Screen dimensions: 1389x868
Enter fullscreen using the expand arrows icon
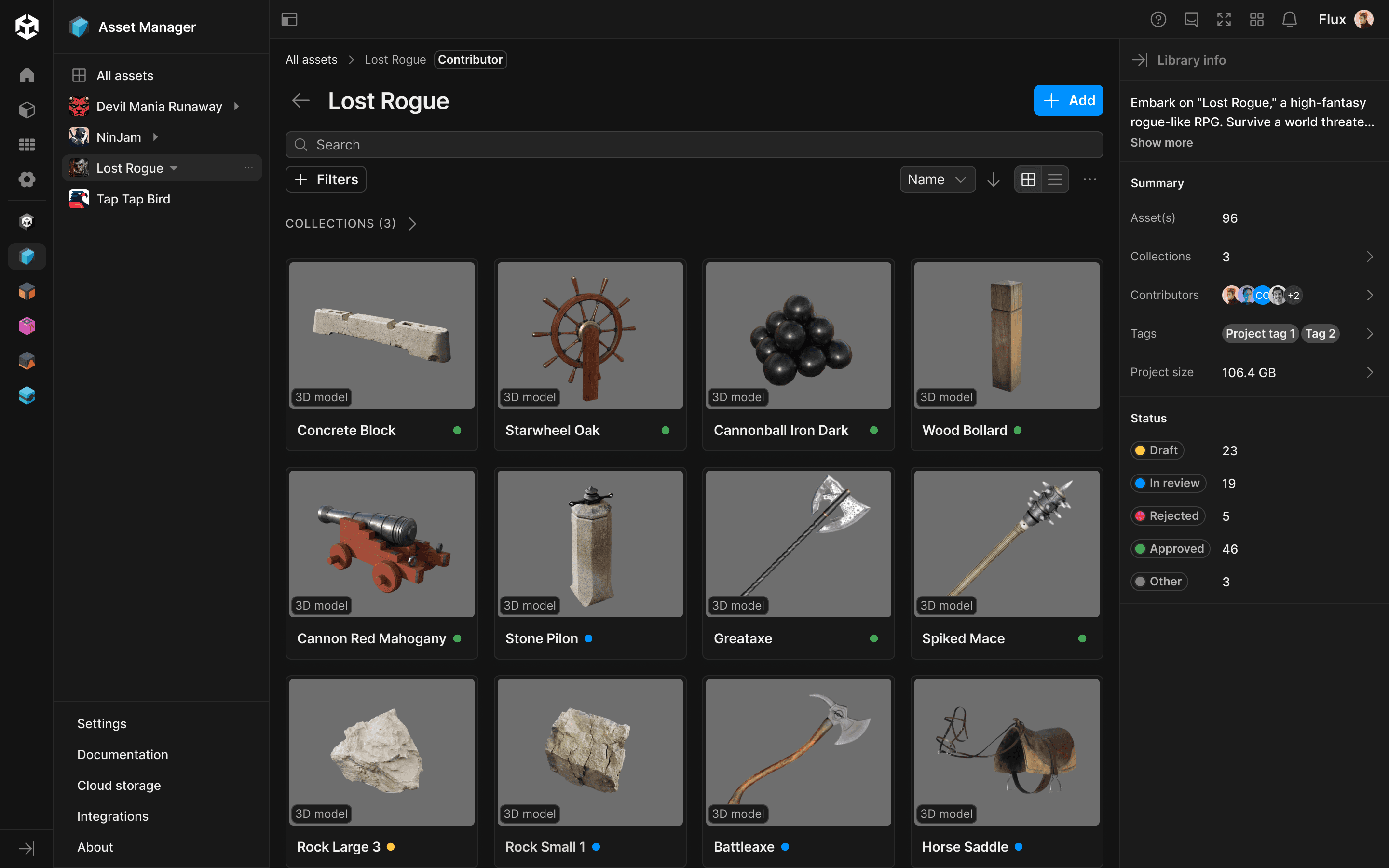pos(1224,19)
